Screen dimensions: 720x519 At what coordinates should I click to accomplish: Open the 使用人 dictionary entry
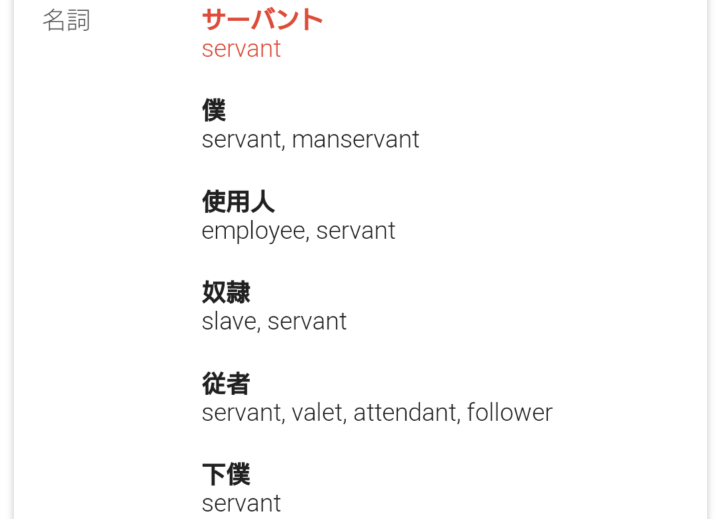(x=238, y=201)
